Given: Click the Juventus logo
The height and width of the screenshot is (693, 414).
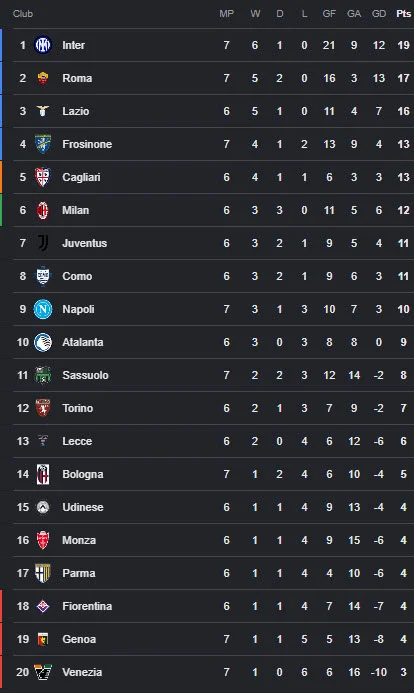Looking at the screenshot, I should pos(43,243).
